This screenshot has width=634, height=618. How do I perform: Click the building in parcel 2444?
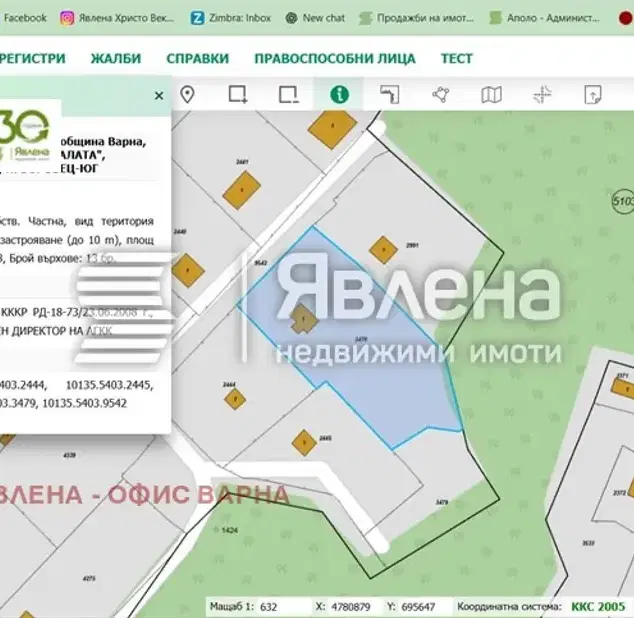[235, 400]
